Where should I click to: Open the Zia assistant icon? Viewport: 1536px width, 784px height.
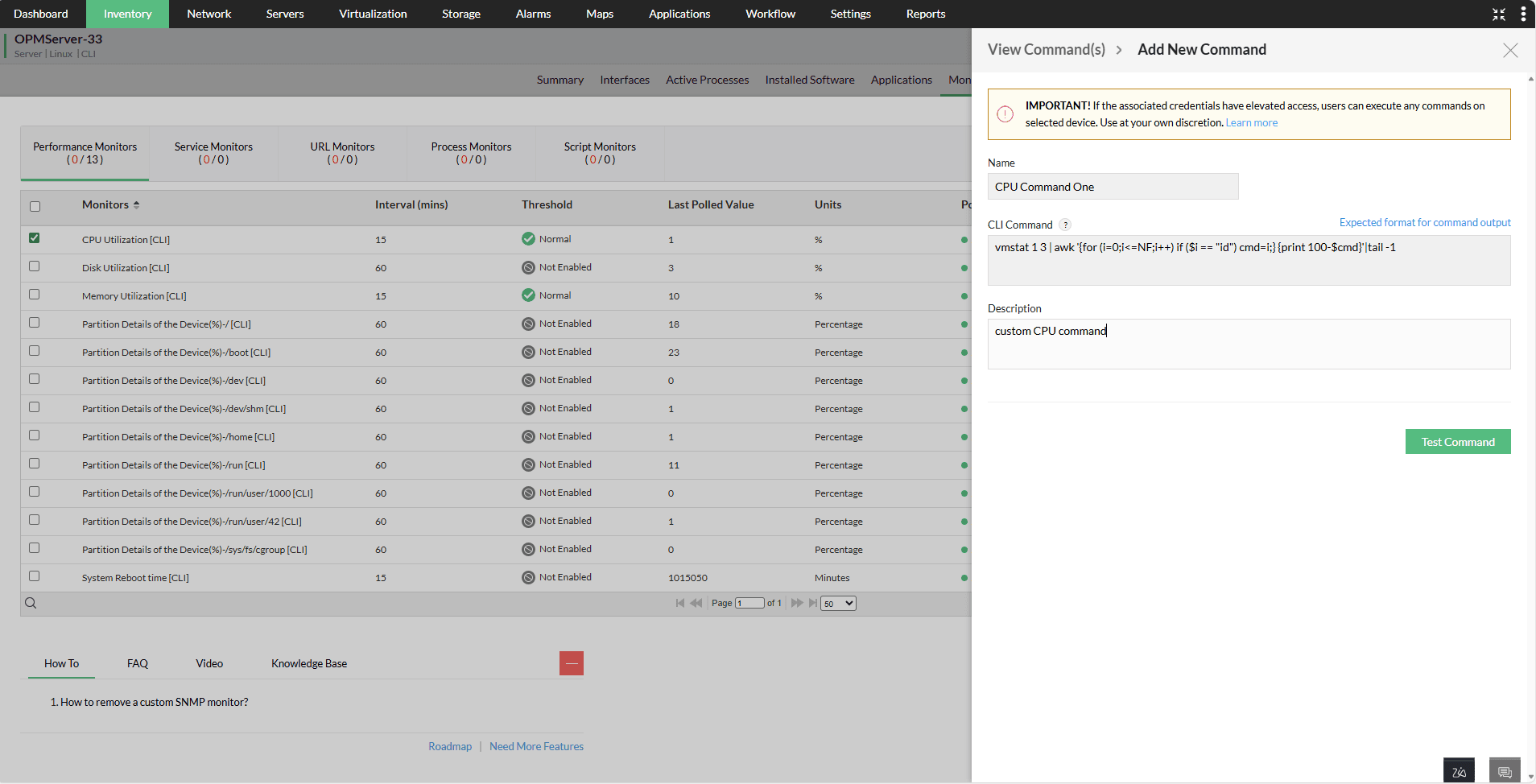tap(1459, 770)
